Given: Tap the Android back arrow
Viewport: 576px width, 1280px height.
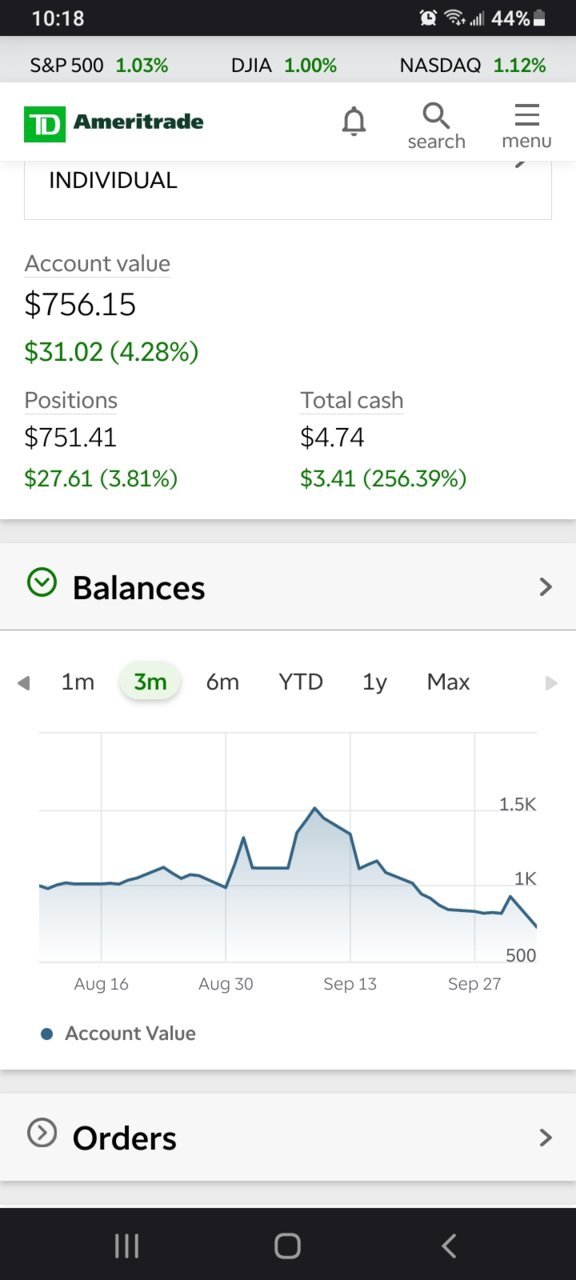Looking at the screenshot, I should pos(449,1245).
